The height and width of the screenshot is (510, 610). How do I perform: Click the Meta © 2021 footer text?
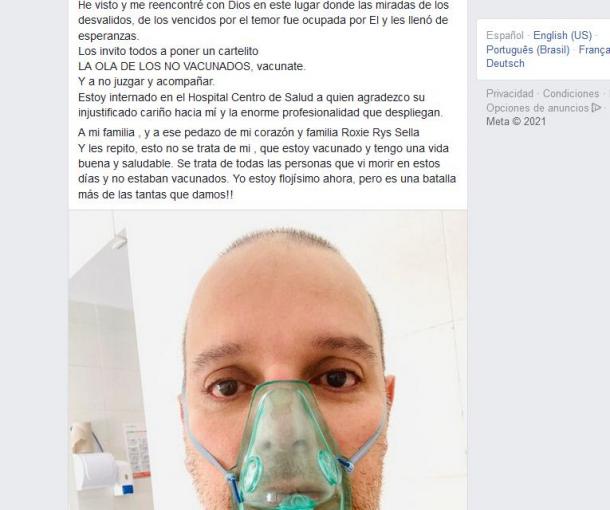point(516,121)
